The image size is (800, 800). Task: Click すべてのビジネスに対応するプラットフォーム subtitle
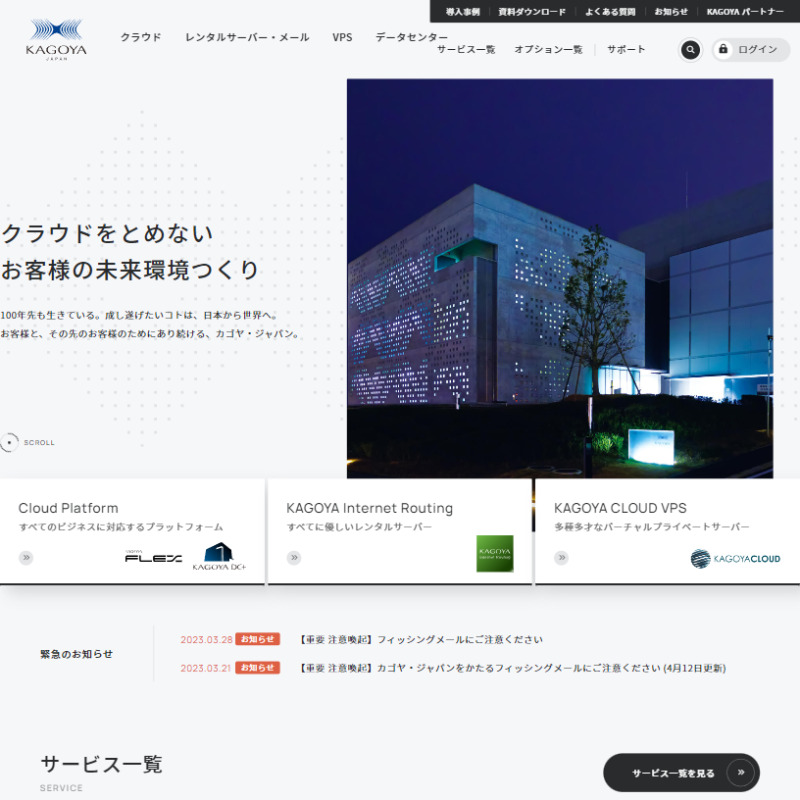121,527
